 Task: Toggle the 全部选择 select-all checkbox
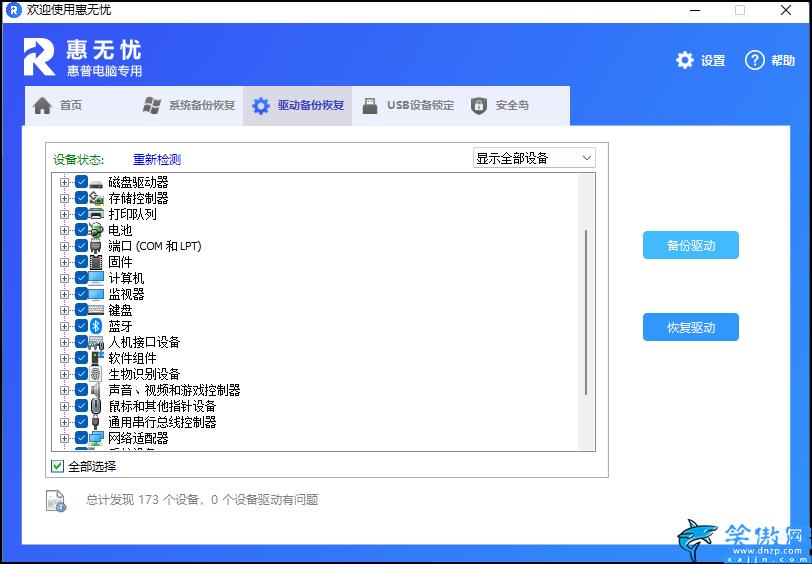click(57, 467)
